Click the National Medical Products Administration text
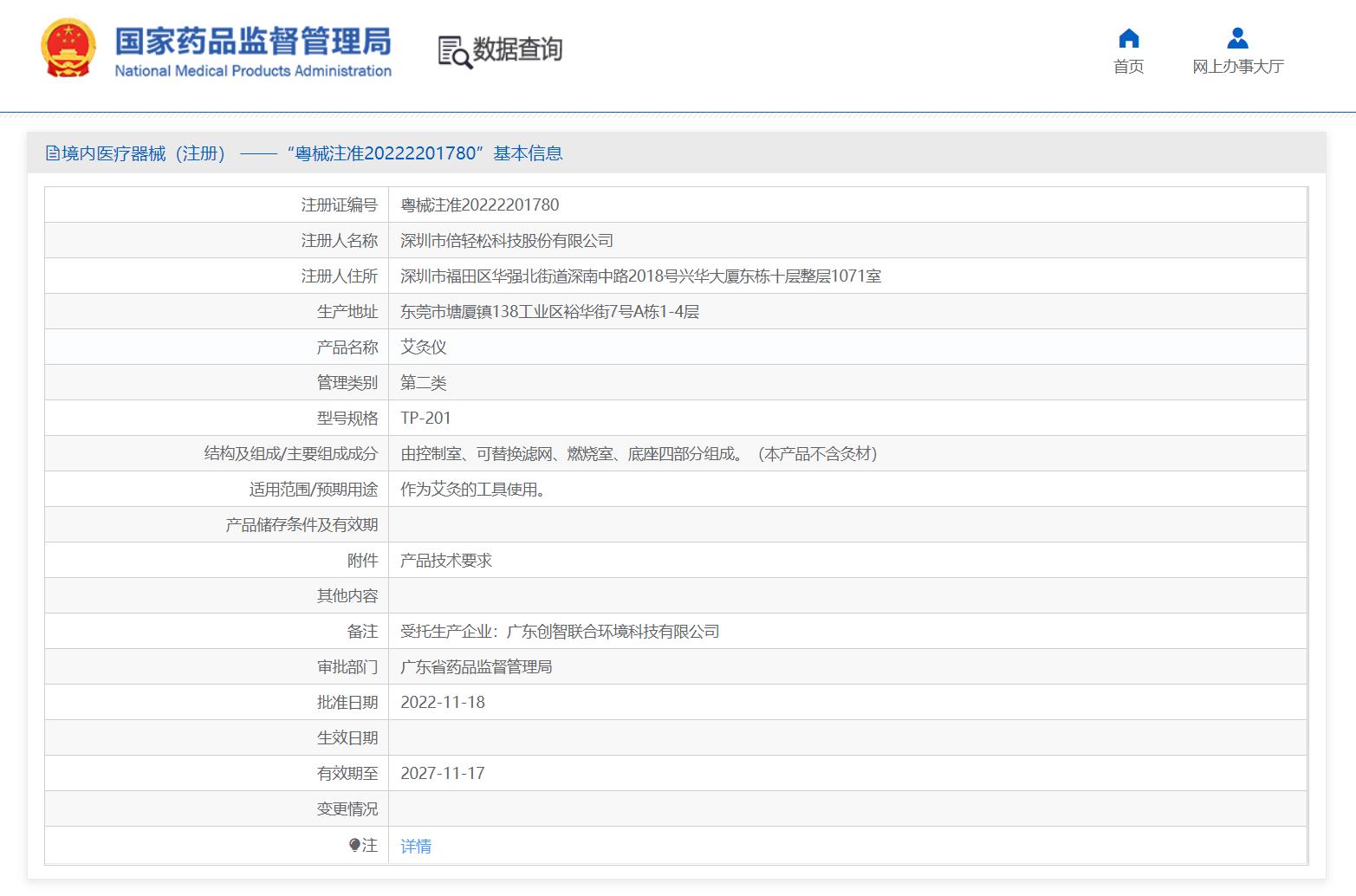Screen dimensions: 1356x896 [x=253, y=71]
